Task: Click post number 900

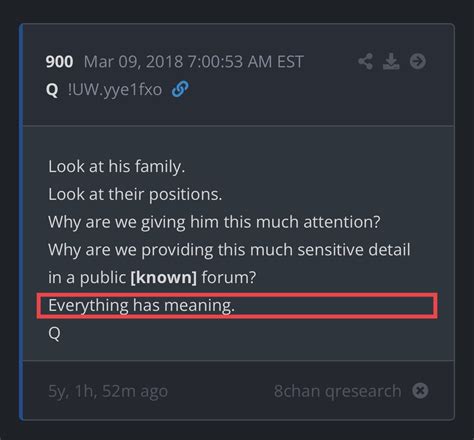Action: (59, 62)
